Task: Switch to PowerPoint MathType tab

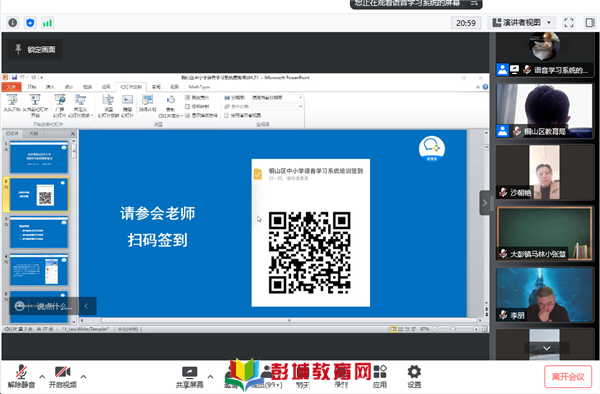Action: coord(199,87)
